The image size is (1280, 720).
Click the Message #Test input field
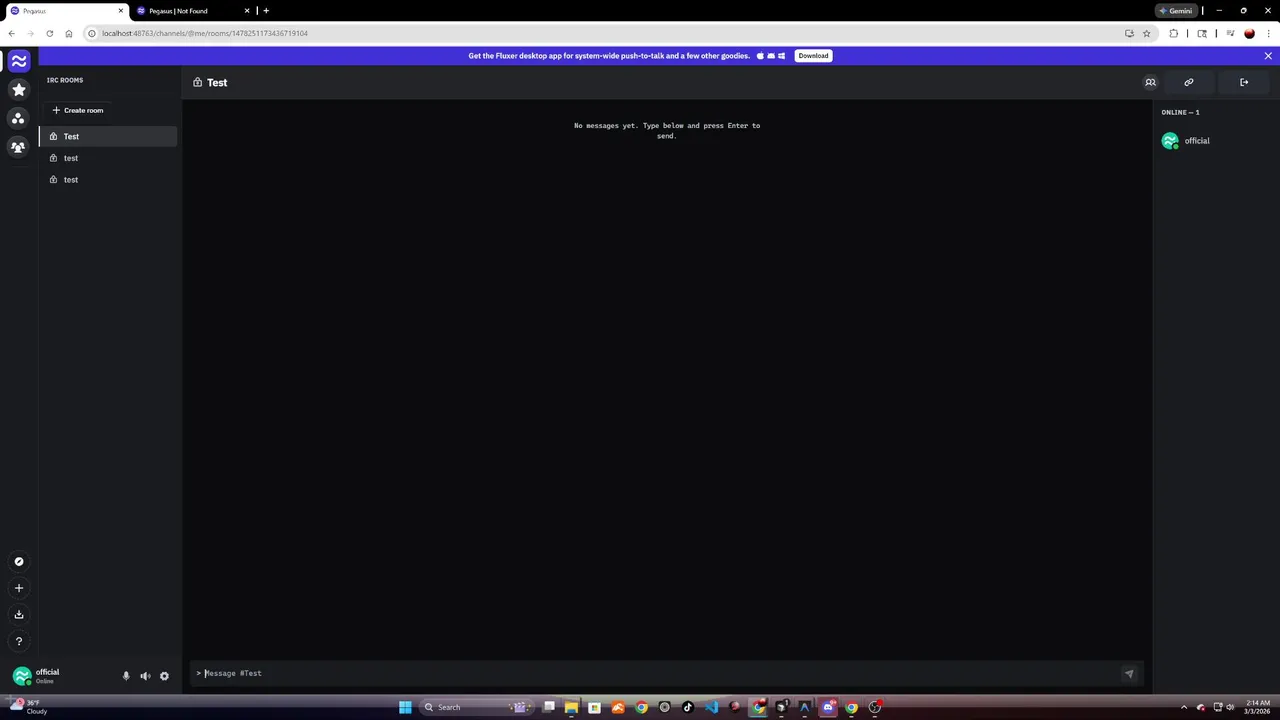(x=660, y=673)
